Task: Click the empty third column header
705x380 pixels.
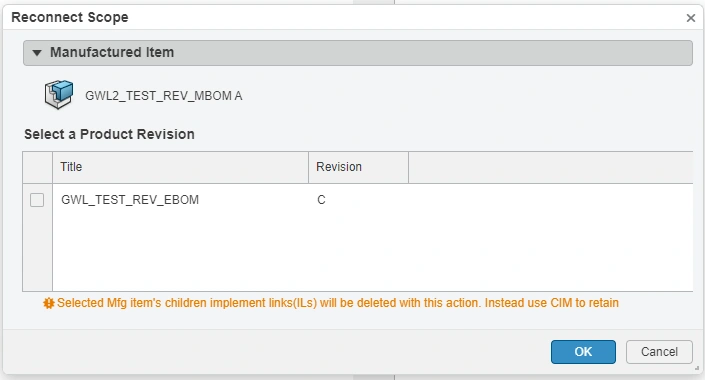Action: point(550,167)
